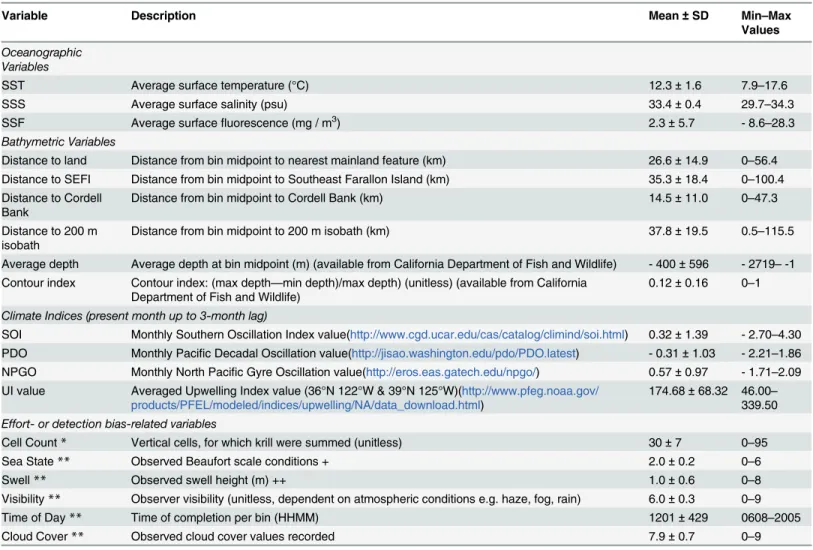The image size is (813, 550).
Task: Select the value '2.3 ± 5.7'
Action: tap(671, 123)
